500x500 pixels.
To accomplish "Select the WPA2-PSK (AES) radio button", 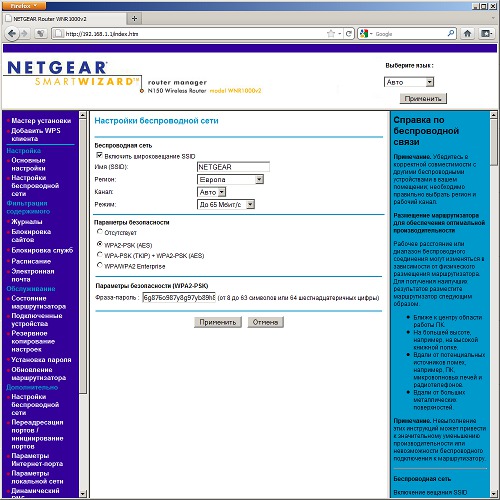I will coord(99,244).
